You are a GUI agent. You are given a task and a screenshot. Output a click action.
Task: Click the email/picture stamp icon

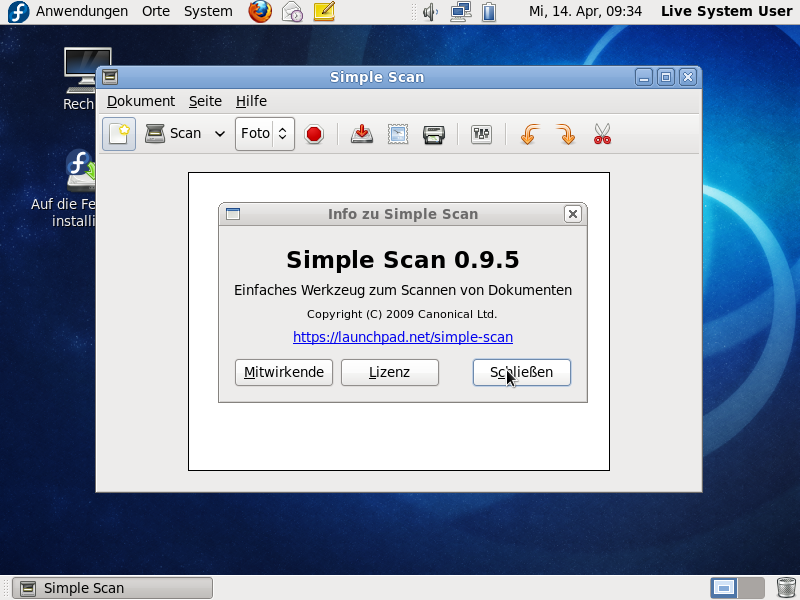[x=398, y=134]
